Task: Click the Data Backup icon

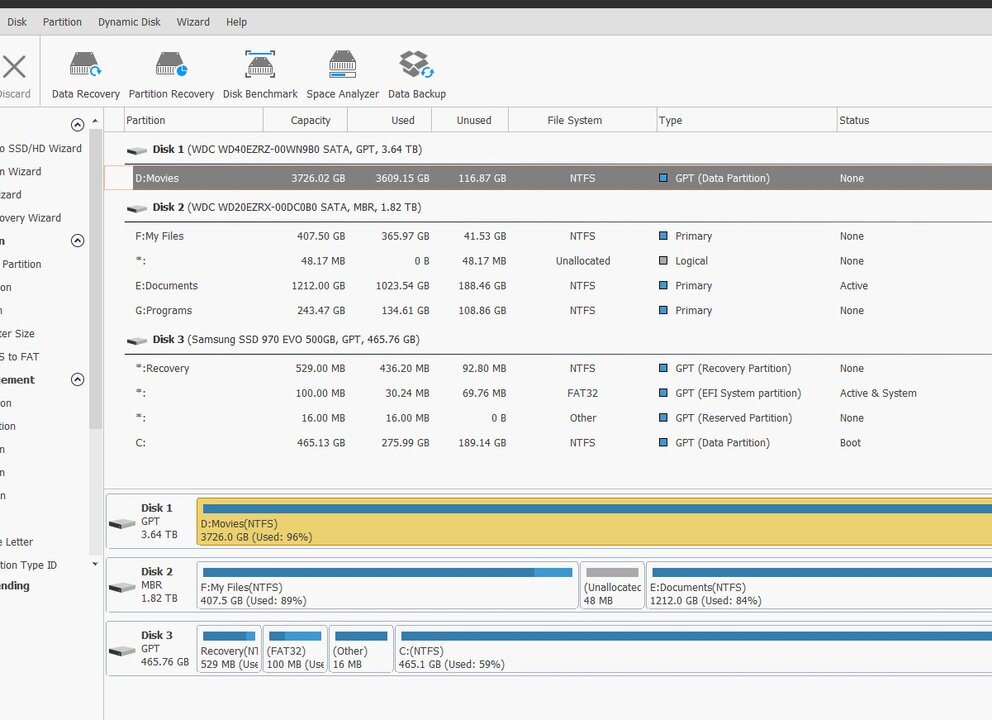Action: tap(416, 75)
